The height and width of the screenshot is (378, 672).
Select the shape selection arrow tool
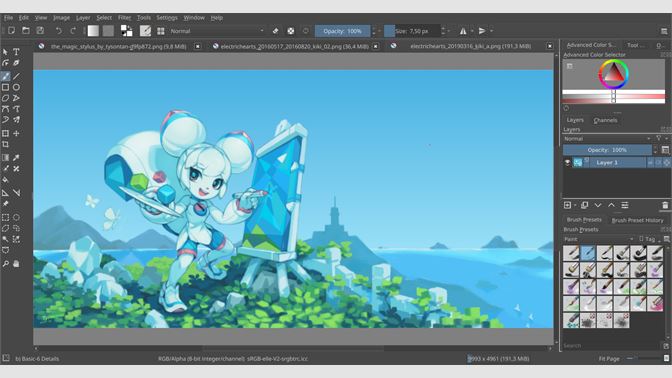(5, 52)
